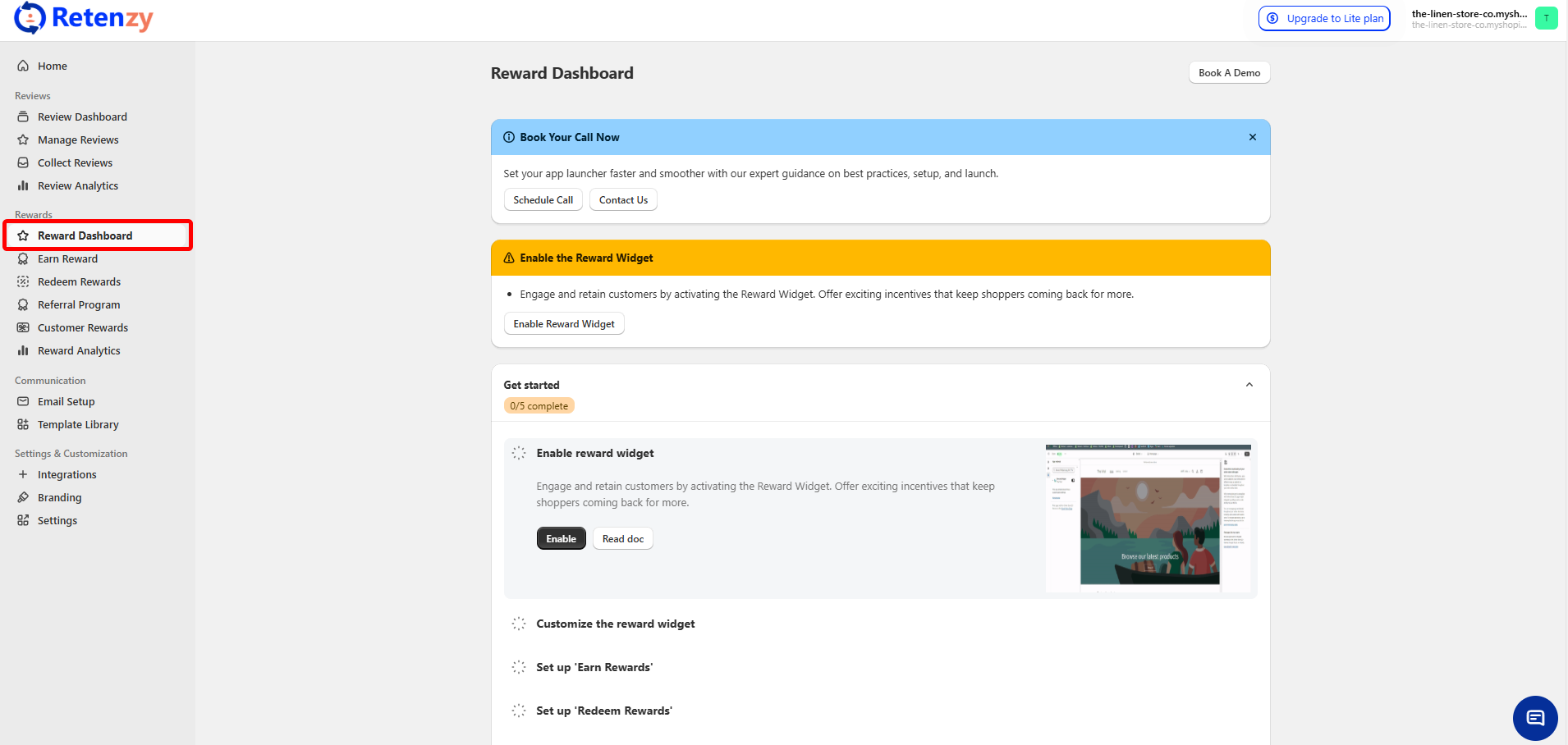Go to Referral Program menu item
Image resolution: width=1568 pixels, height=745 pixels.
click(79, 304)
